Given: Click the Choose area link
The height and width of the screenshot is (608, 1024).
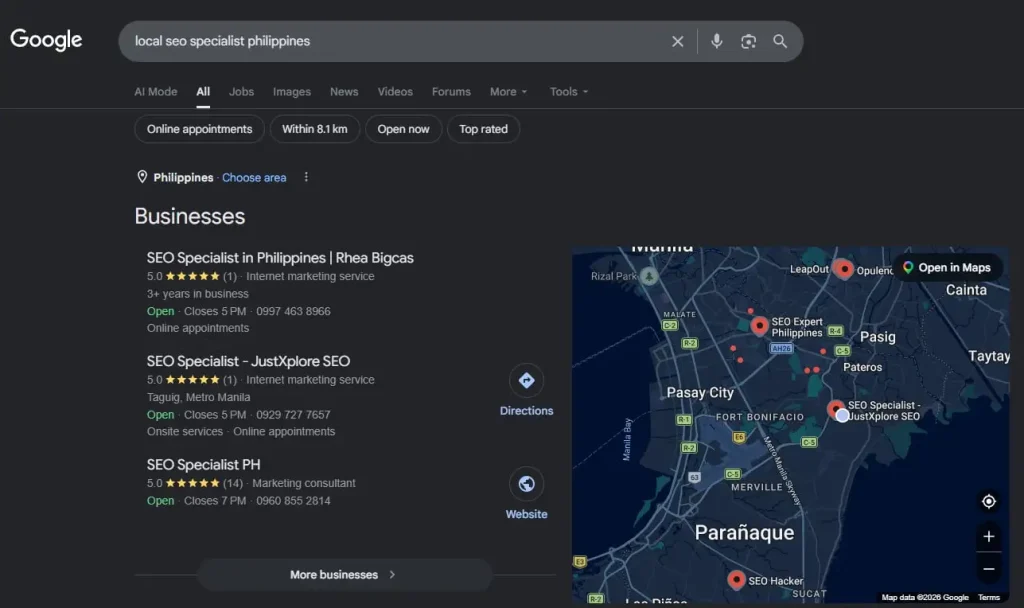Looking at the screenshot, I should click(x=254, y=178).
